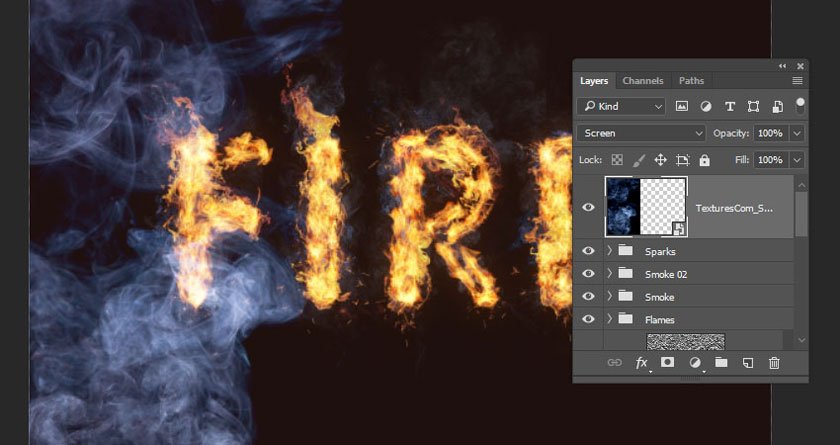Click the noise texture layer thumbnail
Image resolution: width=840 pixels, height=445 pixels.
pyautogui.click(x=686, y=341)
